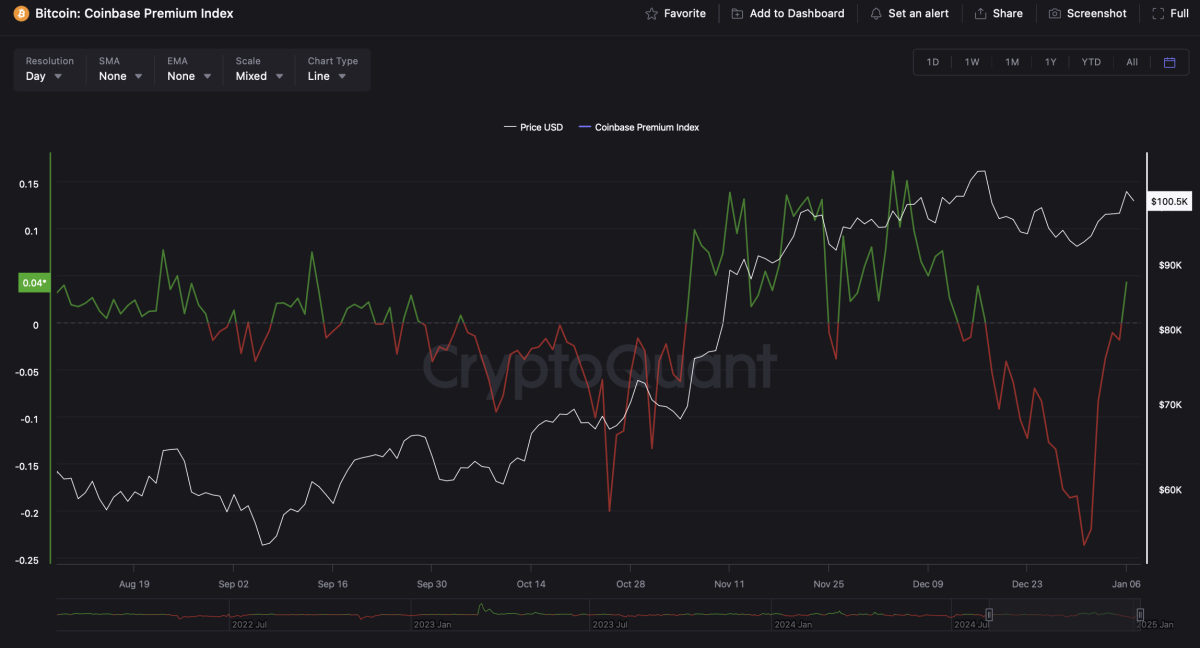Click the -0.25 left axis label
Image resolution: width=1200 pixels, height=648 pixels.
coord(27,560)
